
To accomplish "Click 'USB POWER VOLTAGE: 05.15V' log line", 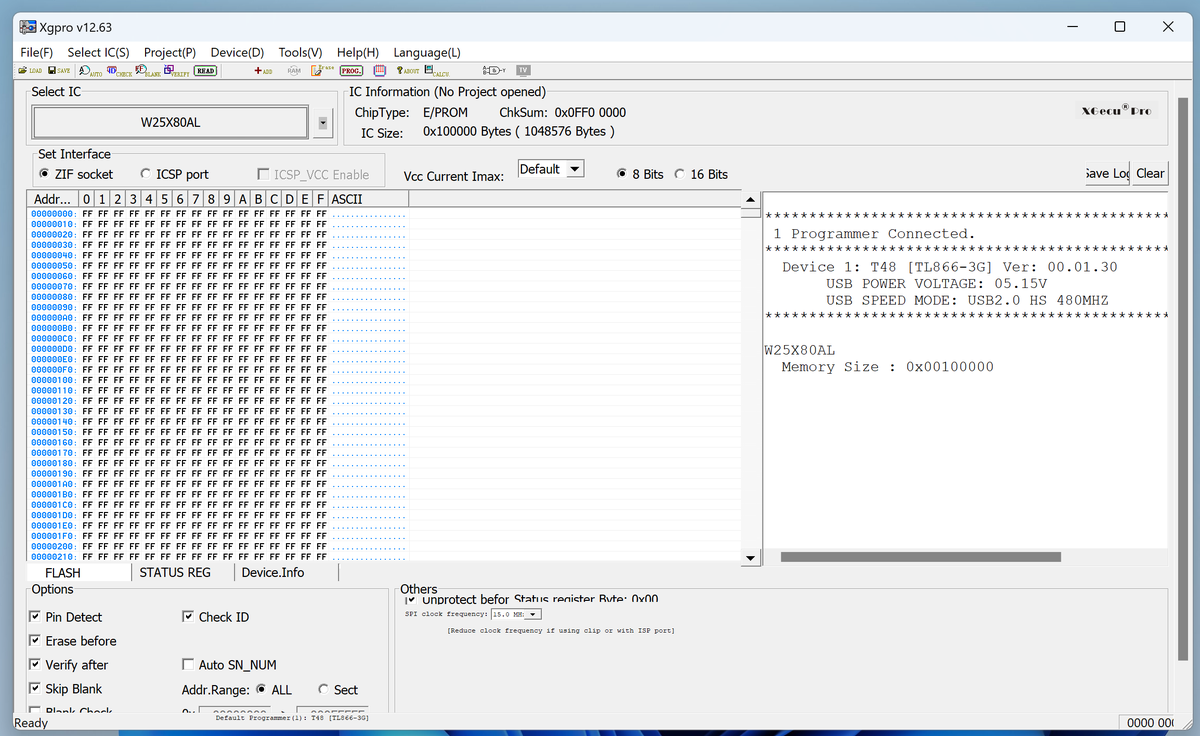I will (x=936, y=284).
